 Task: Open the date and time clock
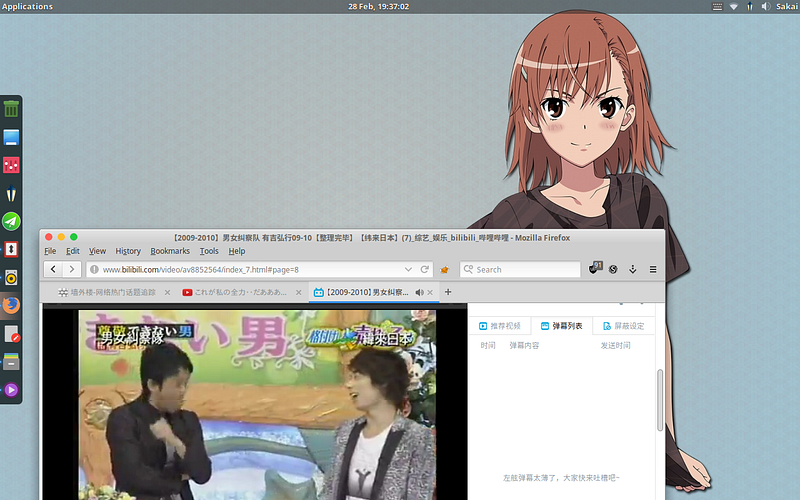(378, 6)
